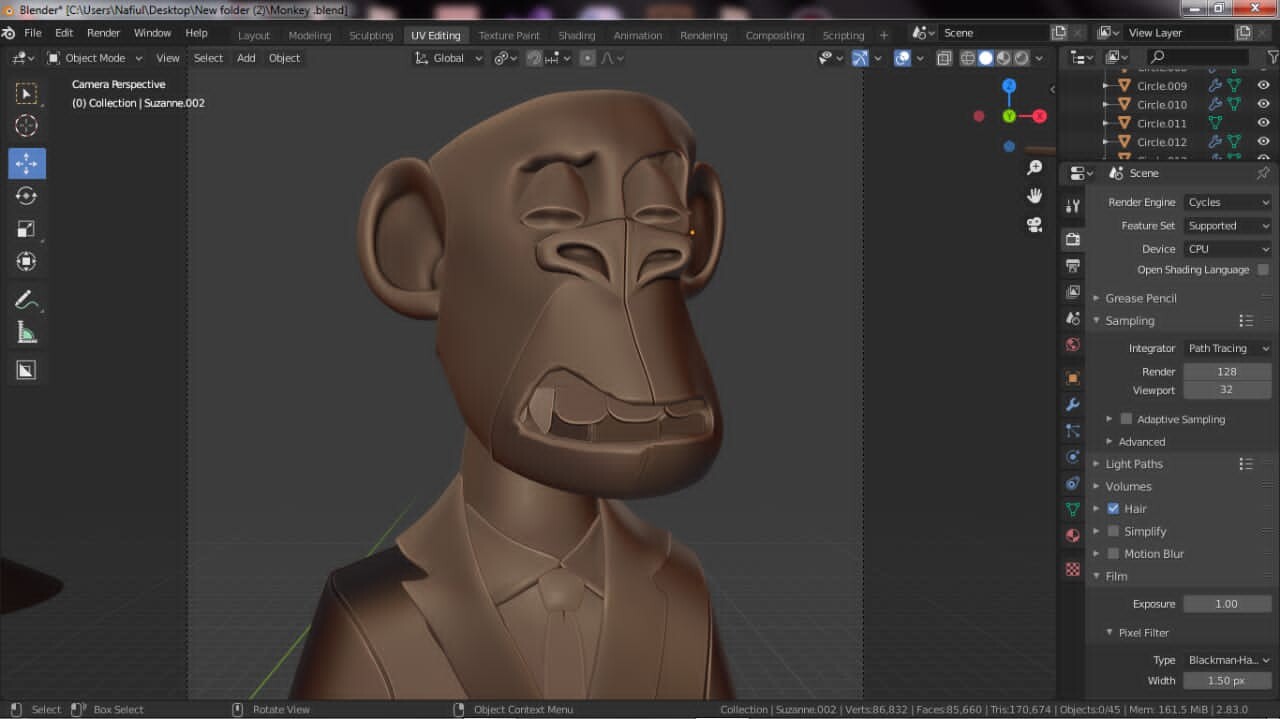Select the Annotate tool

(x=26, y=297)
